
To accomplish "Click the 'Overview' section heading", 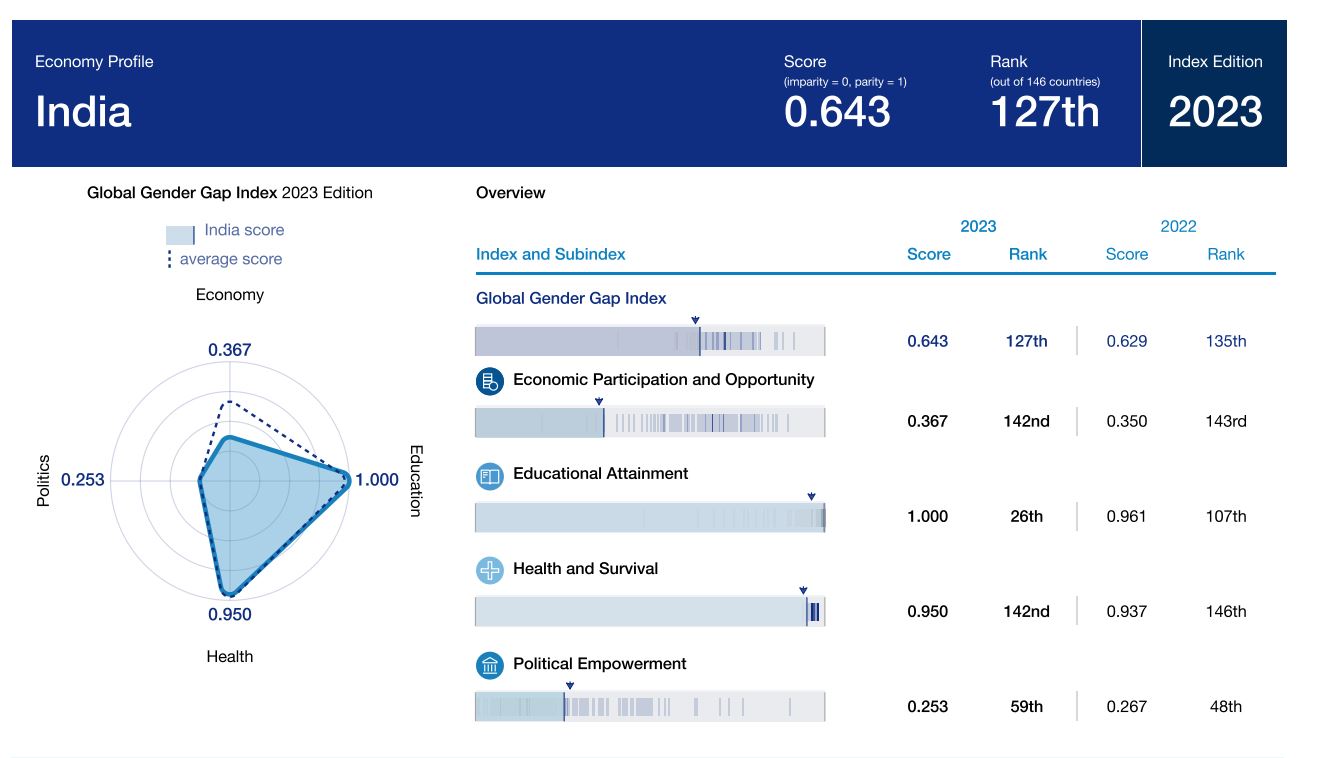I will click(x=511, y=193).
